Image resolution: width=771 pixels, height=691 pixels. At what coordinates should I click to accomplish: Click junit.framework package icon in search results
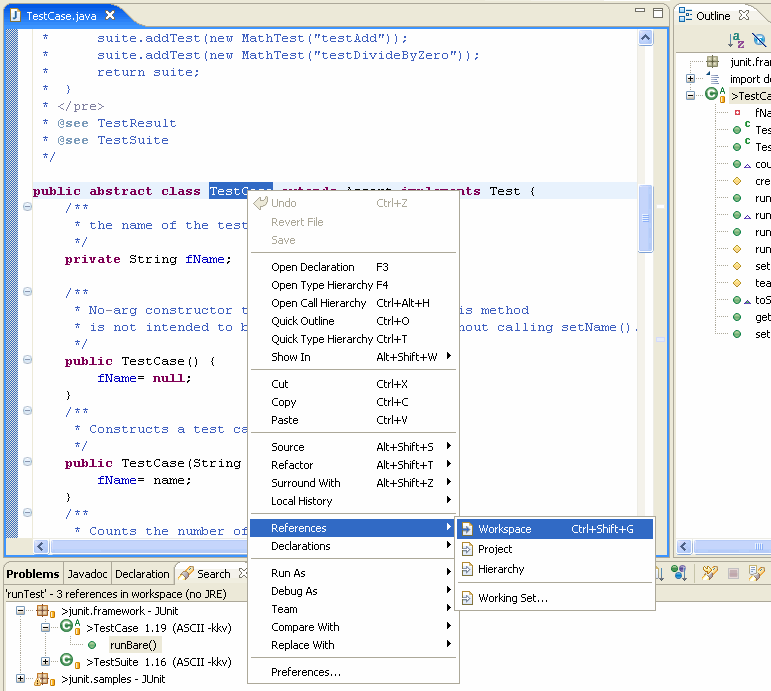pyautogui.click(x=45, y=611)
